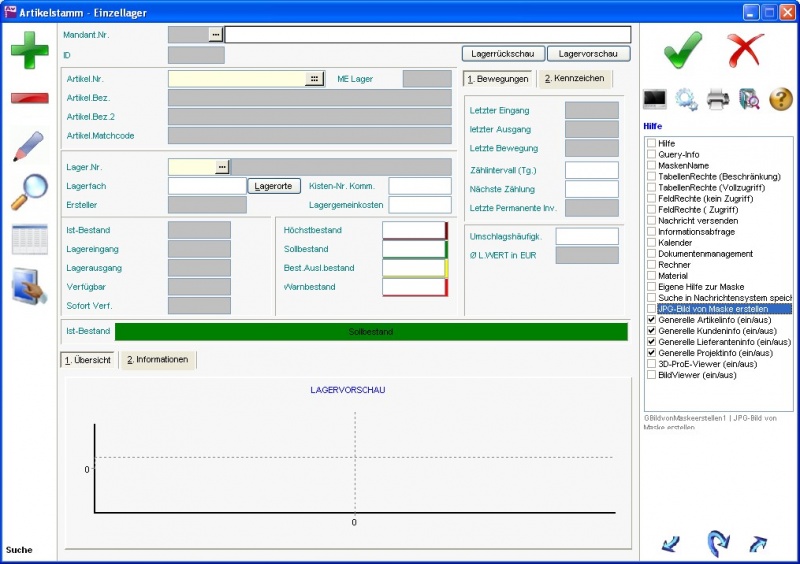Click the Lagerfach input field

click(206, 186)
